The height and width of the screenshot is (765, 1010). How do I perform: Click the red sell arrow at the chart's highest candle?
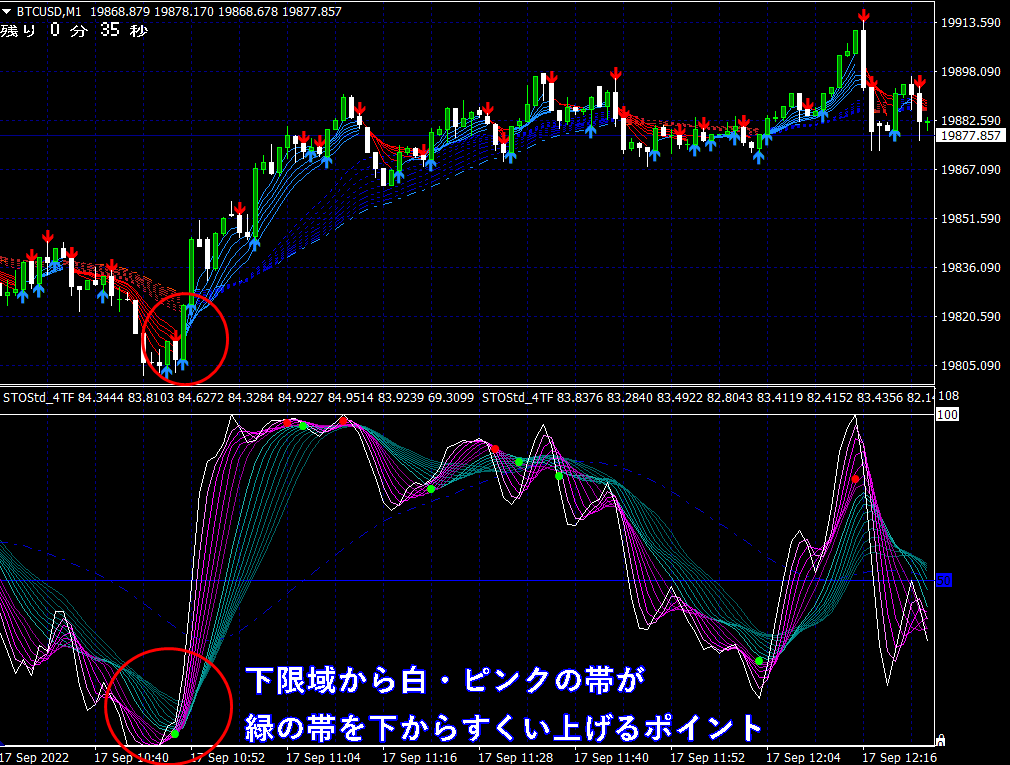point(864,15)
